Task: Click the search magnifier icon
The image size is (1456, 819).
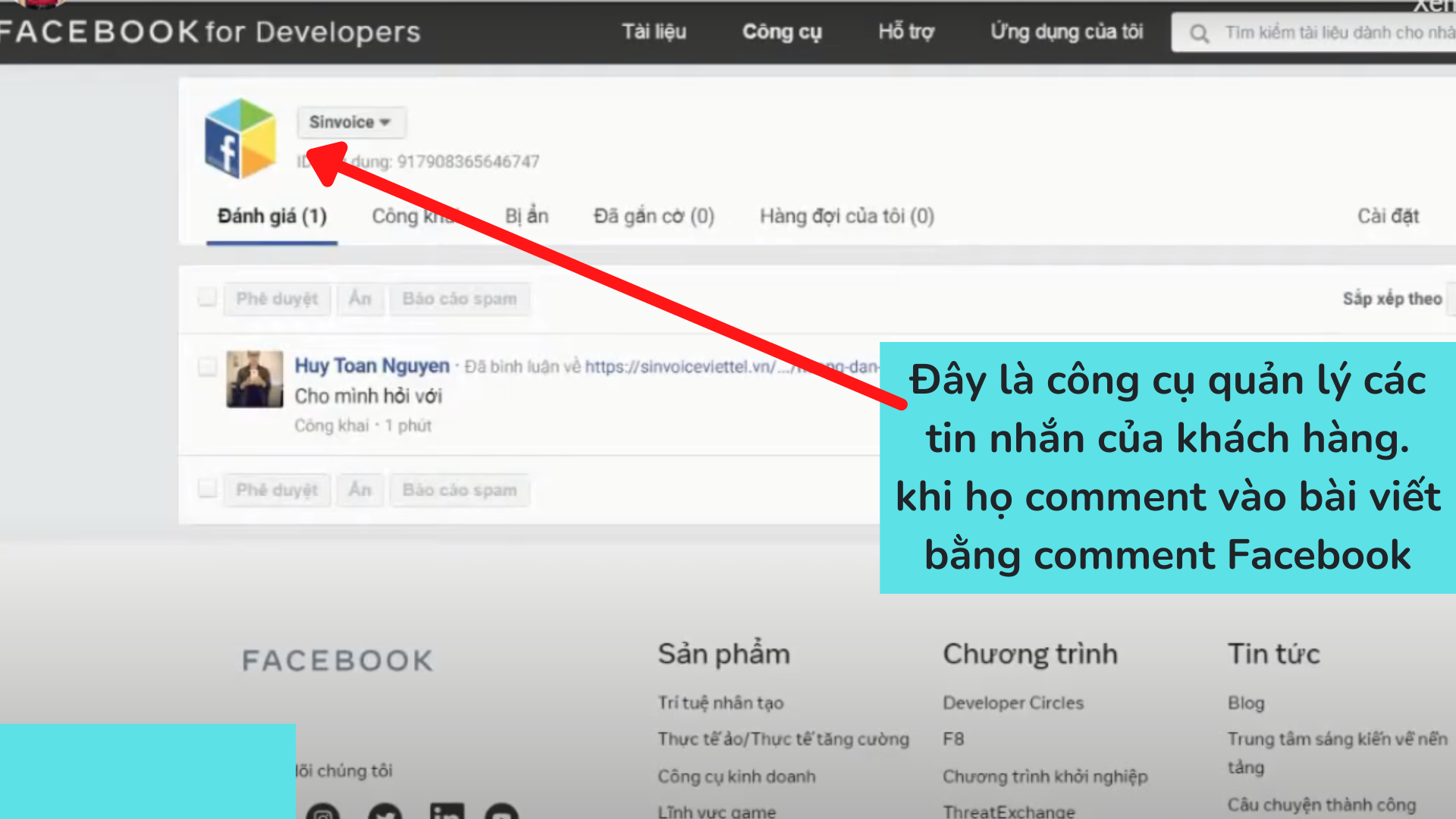Action: coord(1199,33)
